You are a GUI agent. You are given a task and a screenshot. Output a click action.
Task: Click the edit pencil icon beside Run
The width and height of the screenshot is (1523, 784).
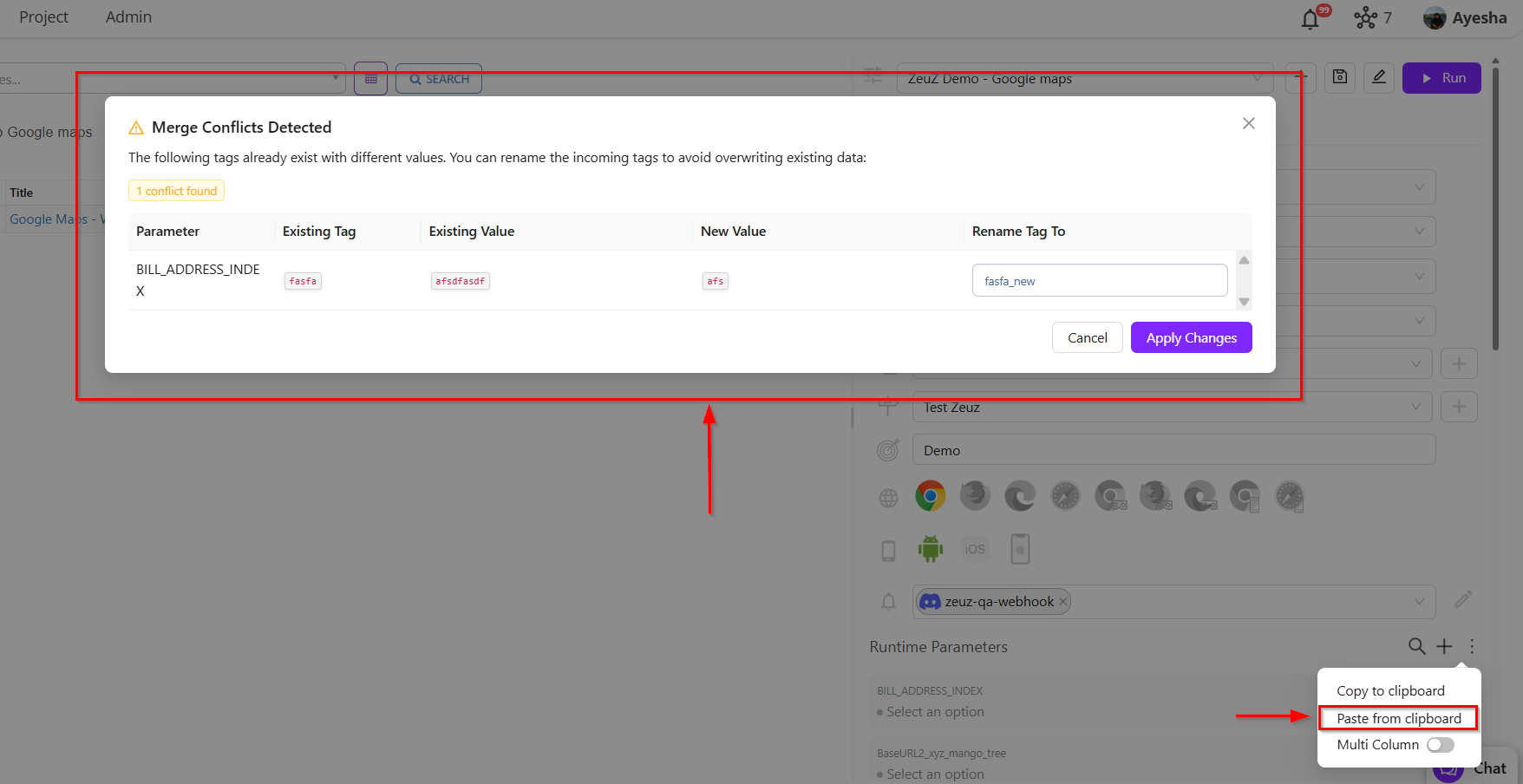click(x=1378, y=78)
